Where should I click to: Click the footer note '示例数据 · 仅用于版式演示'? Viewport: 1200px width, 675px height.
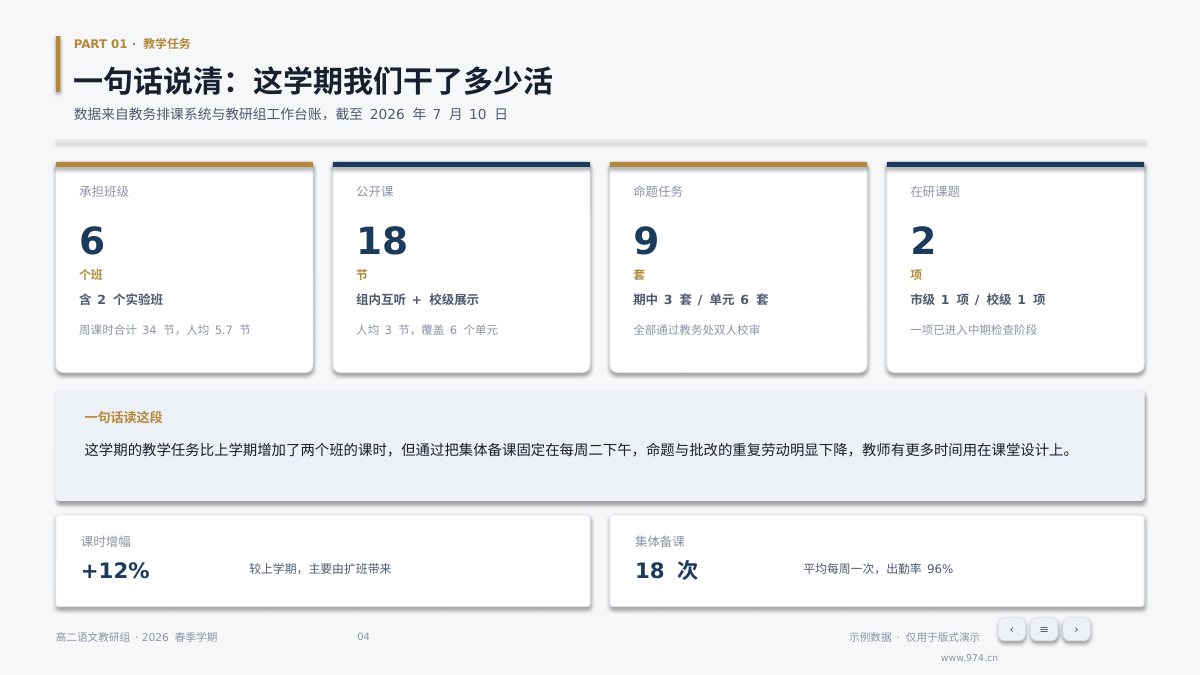915,637
